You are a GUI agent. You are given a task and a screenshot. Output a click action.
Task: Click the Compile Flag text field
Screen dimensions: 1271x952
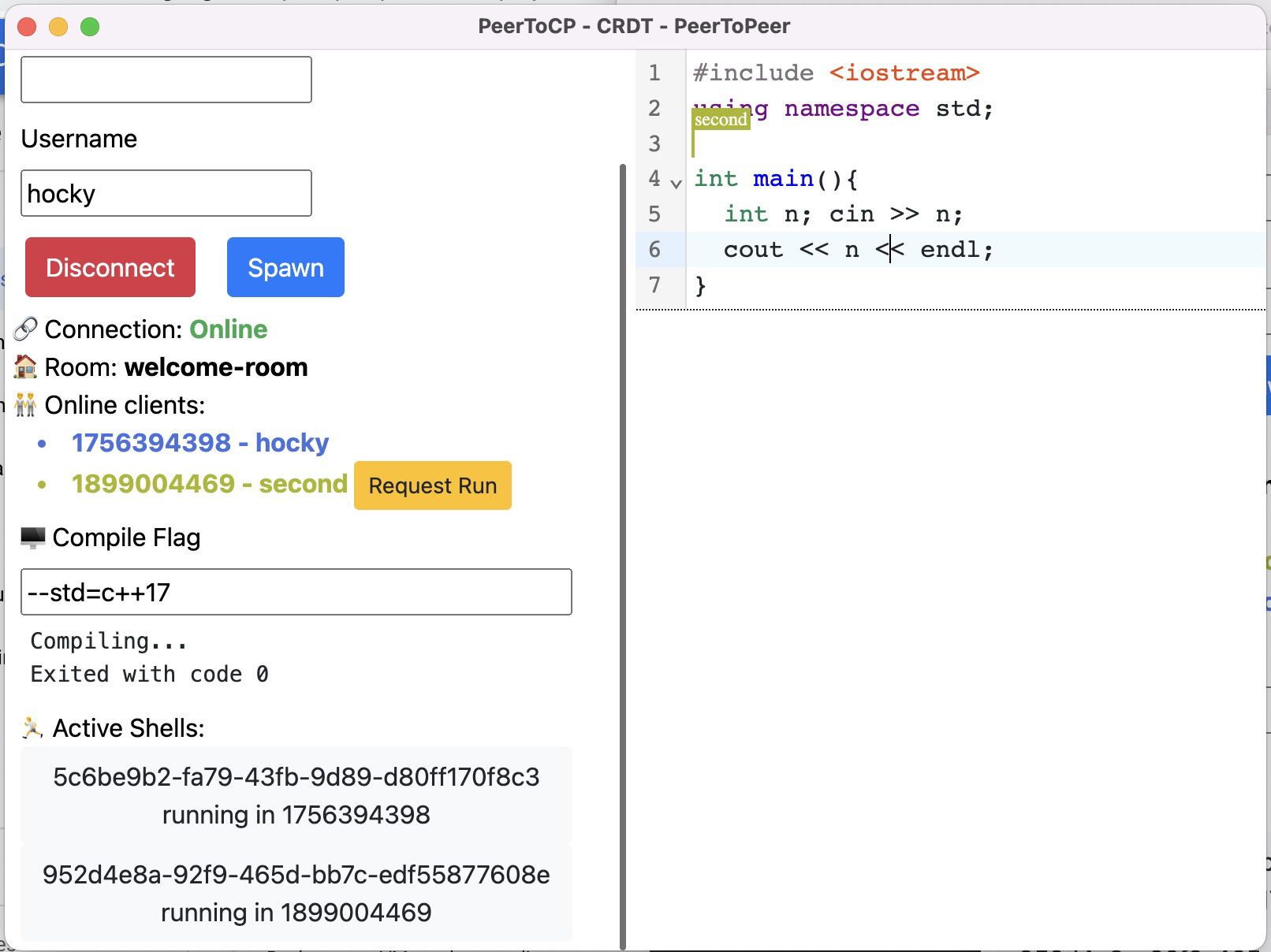296,592
